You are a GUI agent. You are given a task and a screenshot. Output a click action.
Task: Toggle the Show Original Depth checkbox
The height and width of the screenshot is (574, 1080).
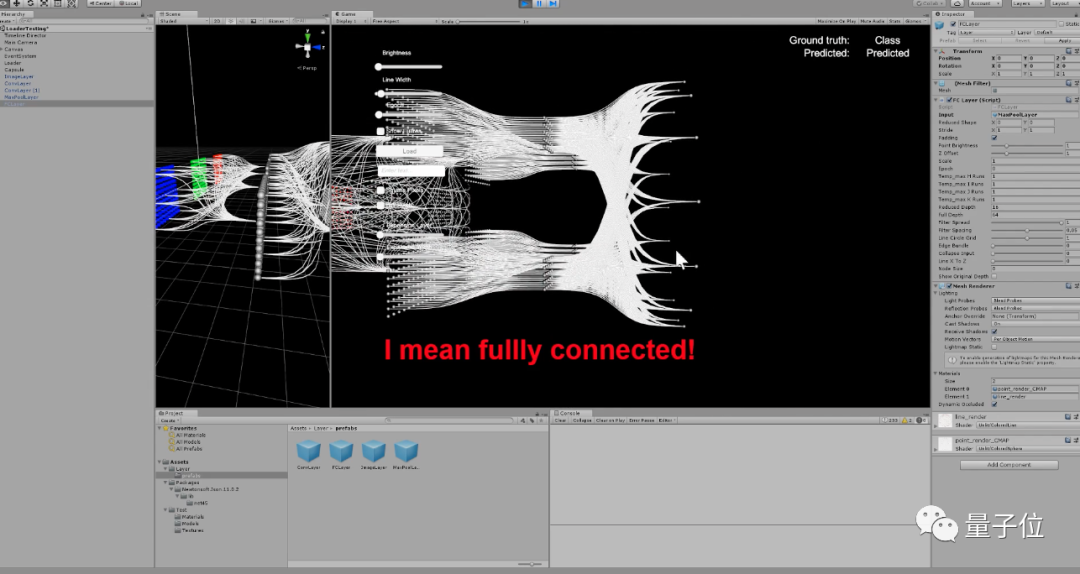994,276
